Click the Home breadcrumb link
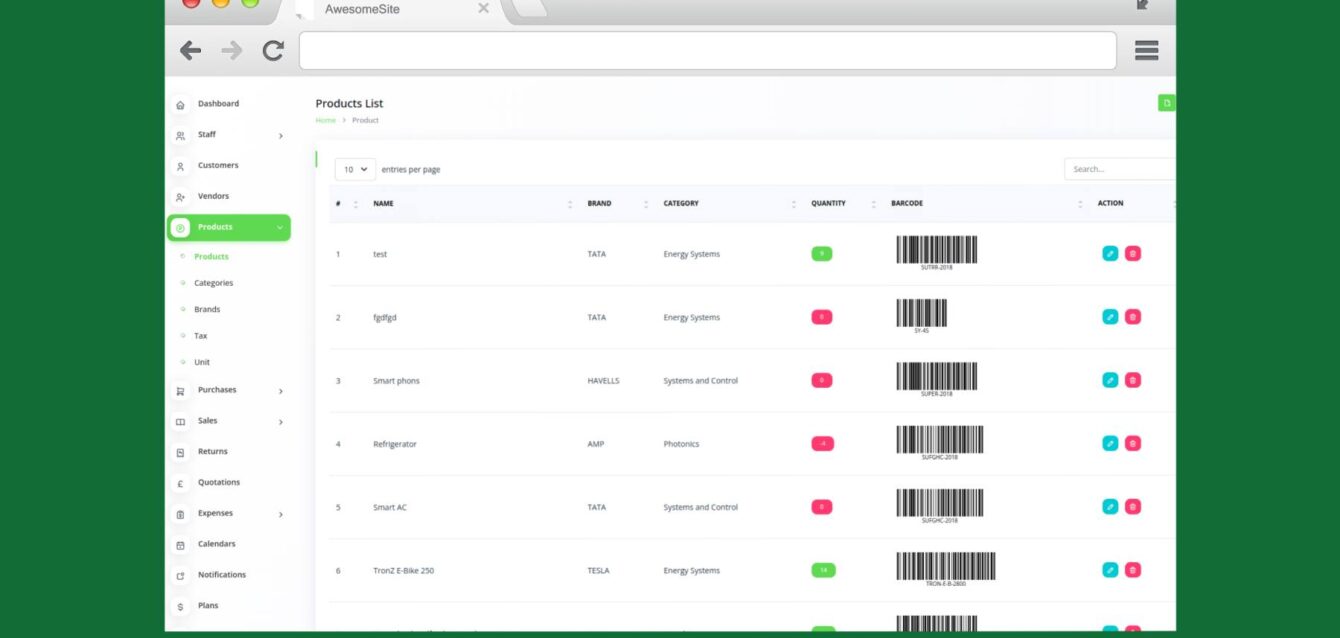The width and height of the screenshot is (1340, 638). (325, 120)
